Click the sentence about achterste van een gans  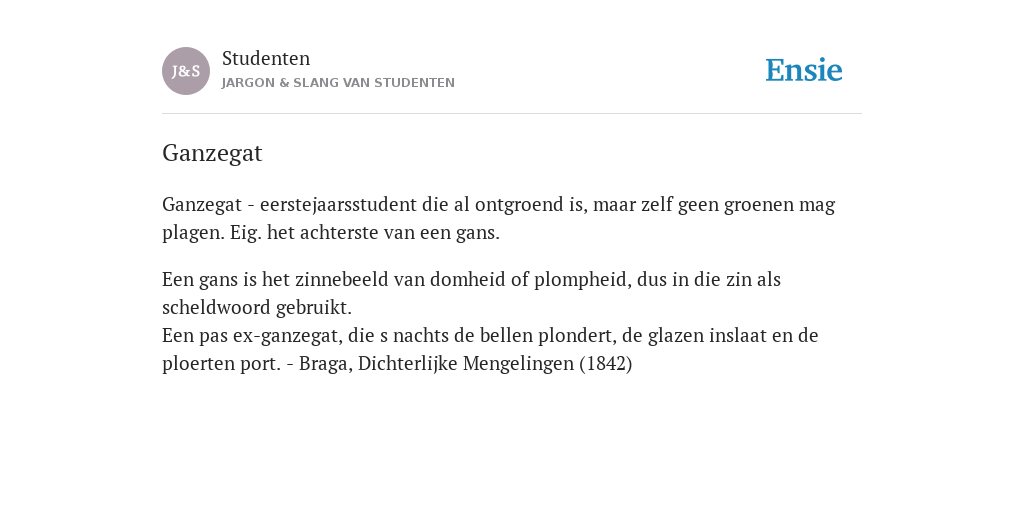coord(364,232)
